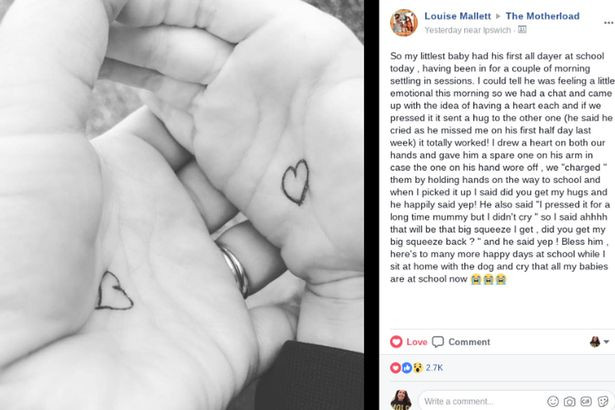
Task: Click the Comment button label
Action: click(x=468, y=342)
